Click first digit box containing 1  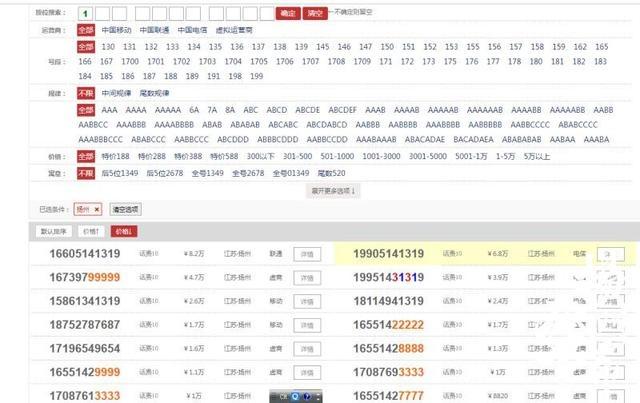point(86,14)
